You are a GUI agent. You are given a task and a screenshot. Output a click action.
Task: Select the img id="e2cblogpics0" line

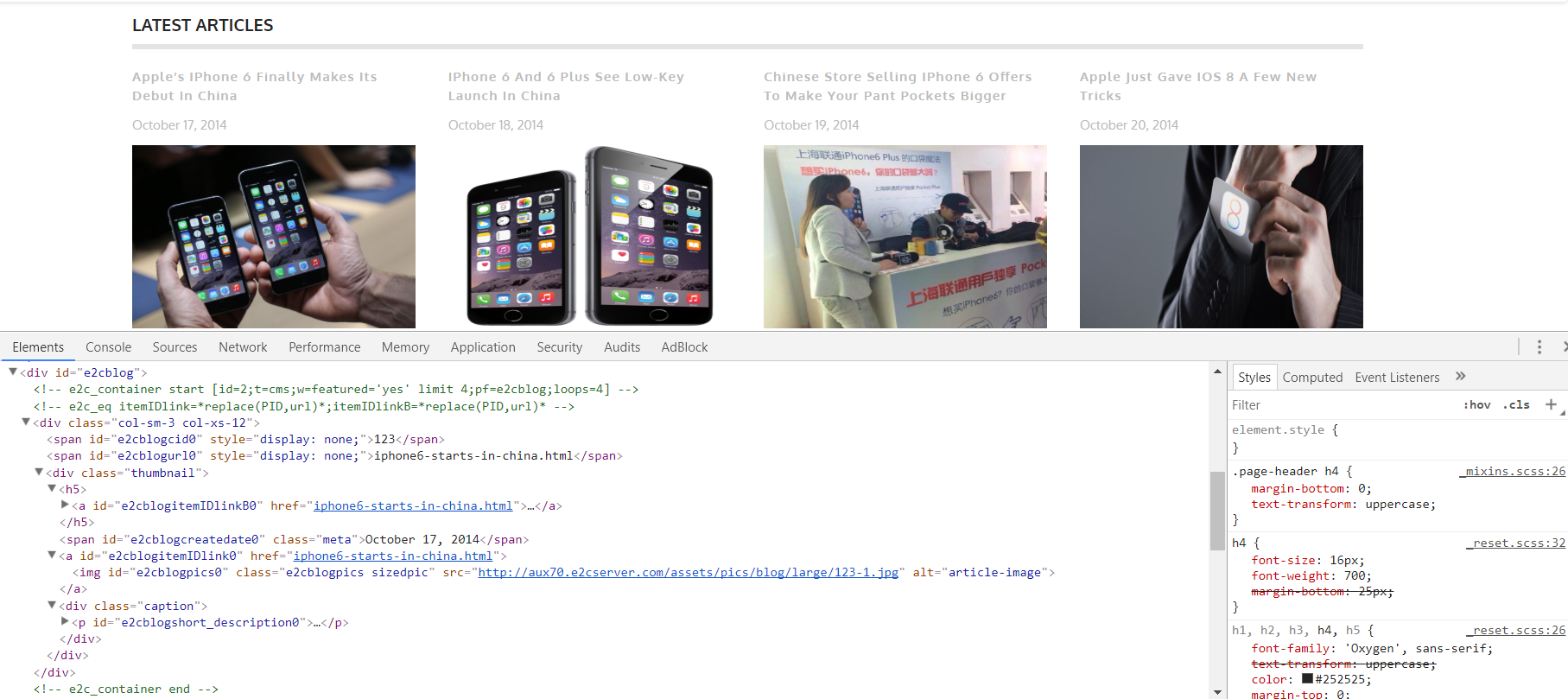tap(563, 572)
